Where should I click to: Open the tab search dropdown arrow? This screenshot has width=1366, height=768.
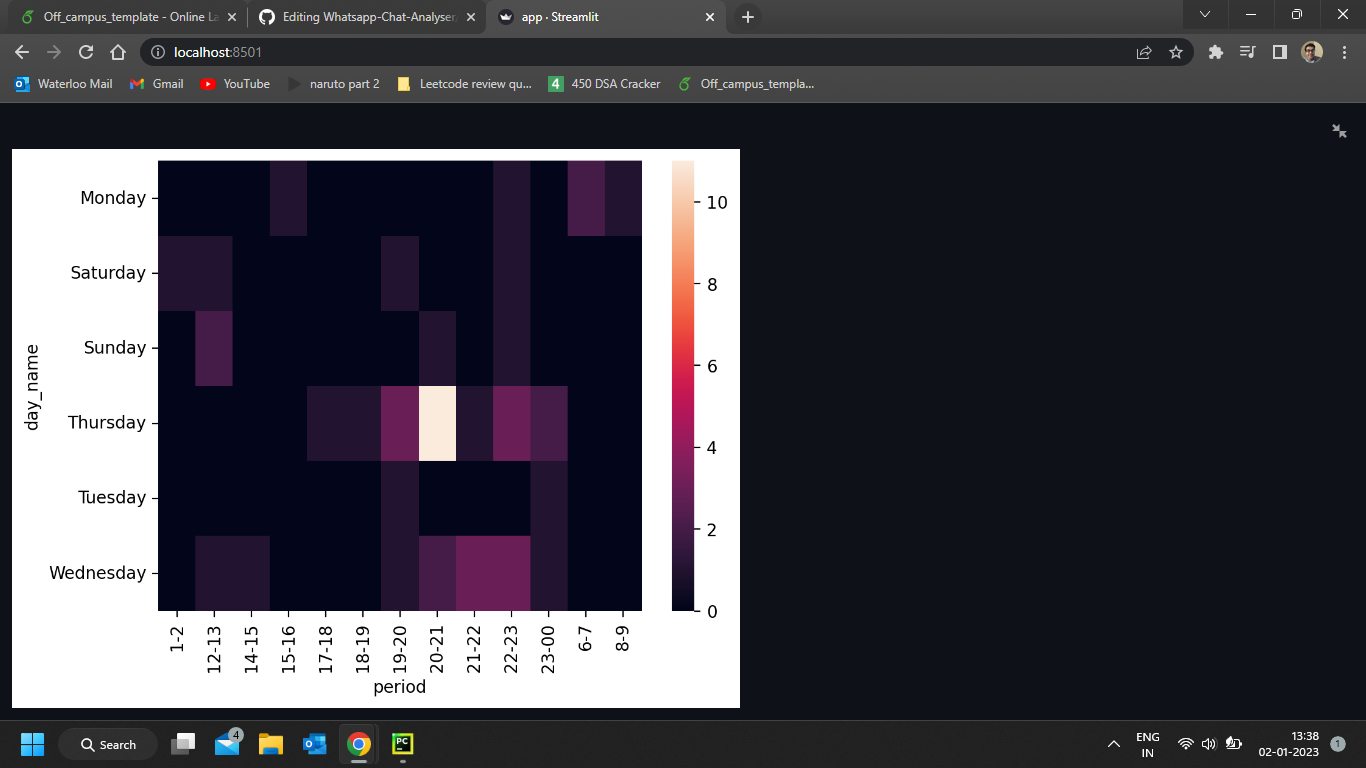coord(1204,15)
